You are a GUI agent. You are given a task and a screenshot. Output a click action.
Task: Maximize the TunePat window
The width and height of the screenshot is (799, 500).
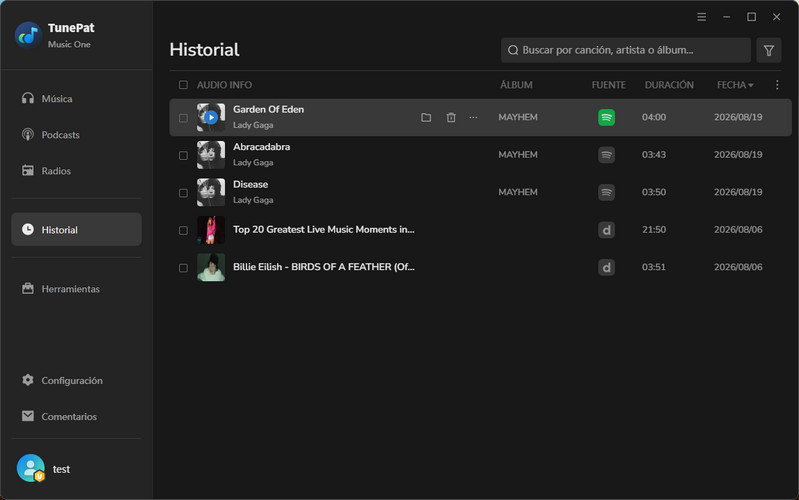[751, 17]
